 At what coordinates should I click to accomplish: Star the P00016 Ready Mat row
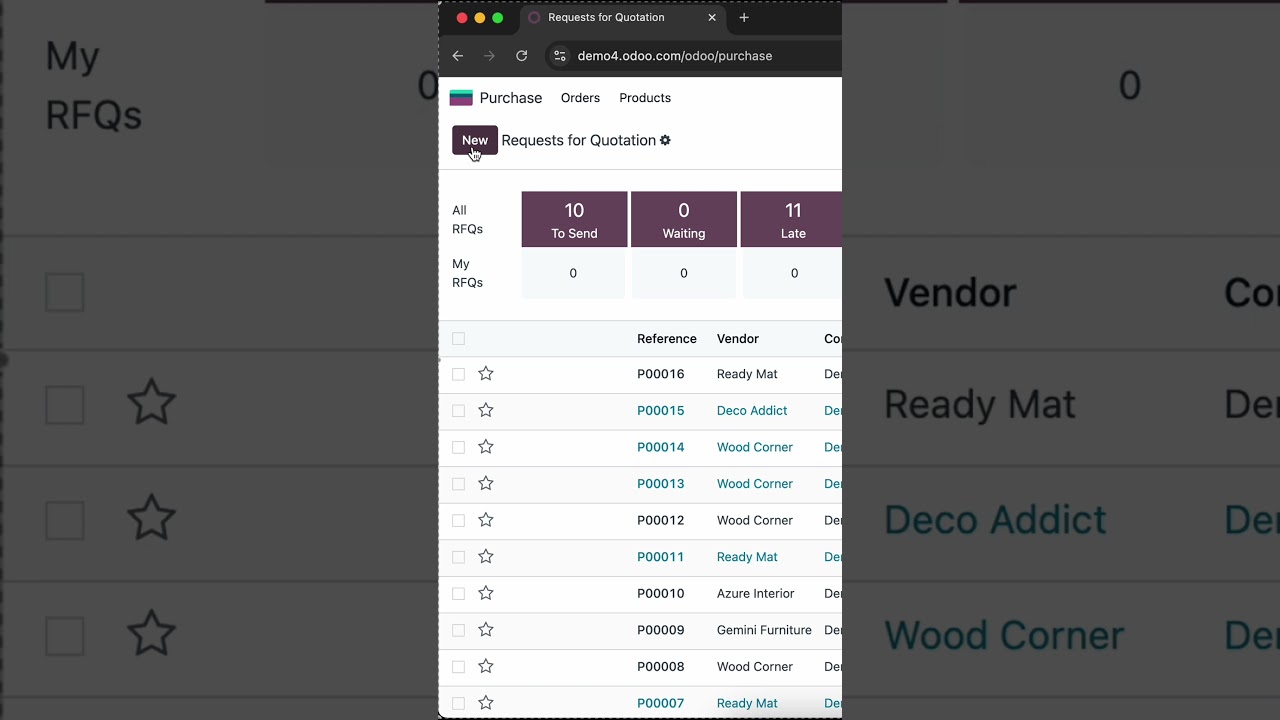point(486,374)
